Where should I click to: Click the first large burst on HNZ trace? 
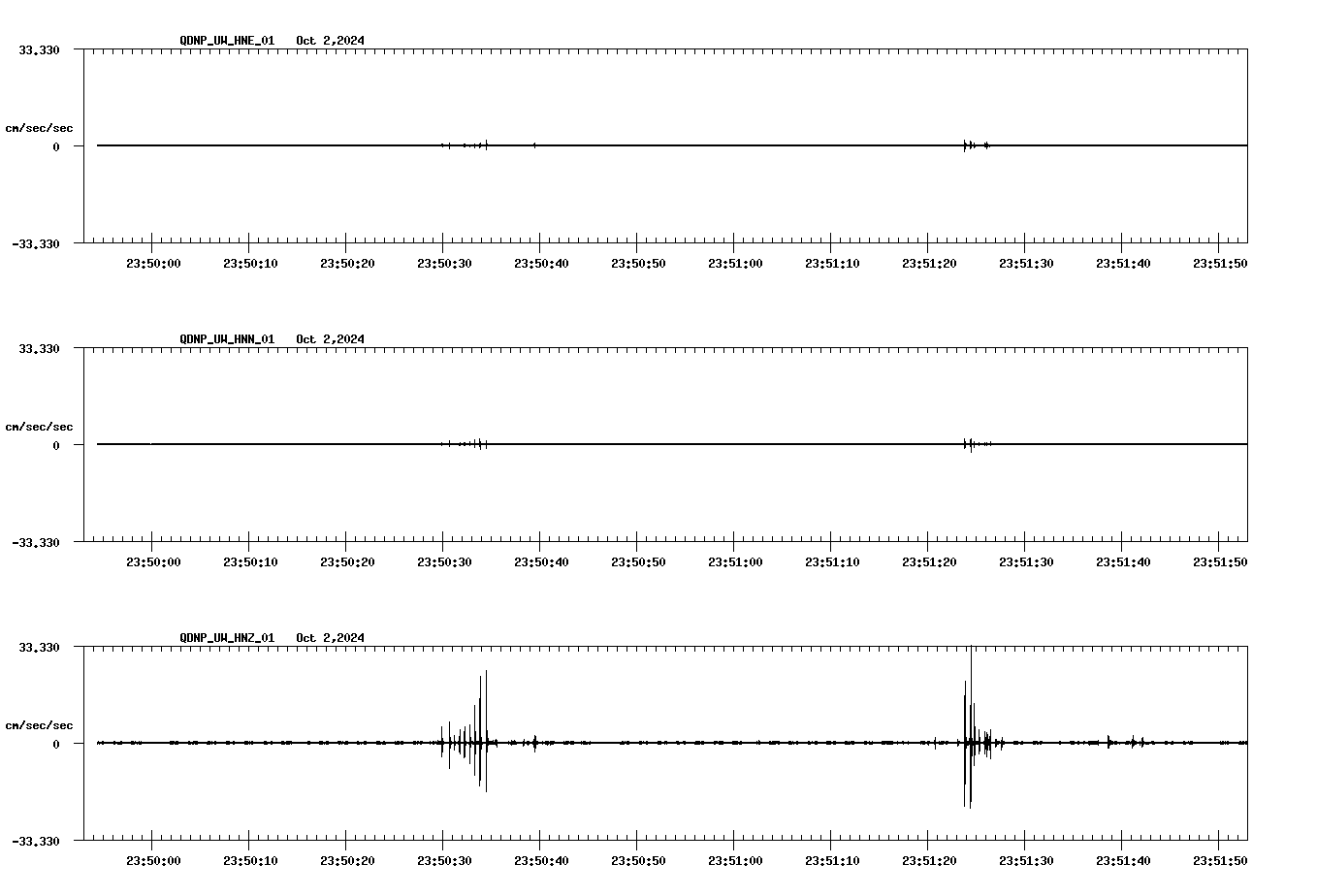[467, 732]
